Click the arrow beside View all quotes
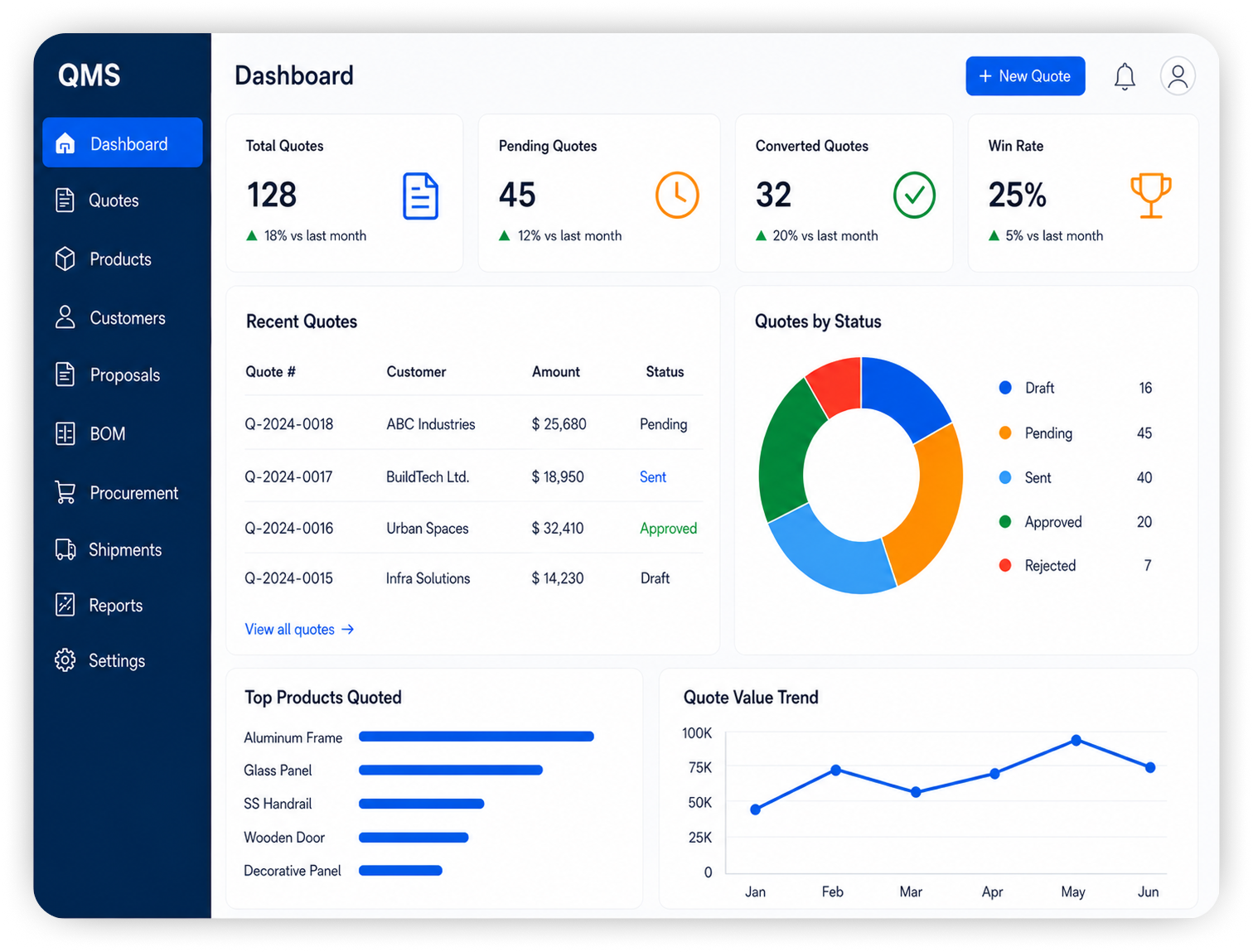 tap(348, 630)
